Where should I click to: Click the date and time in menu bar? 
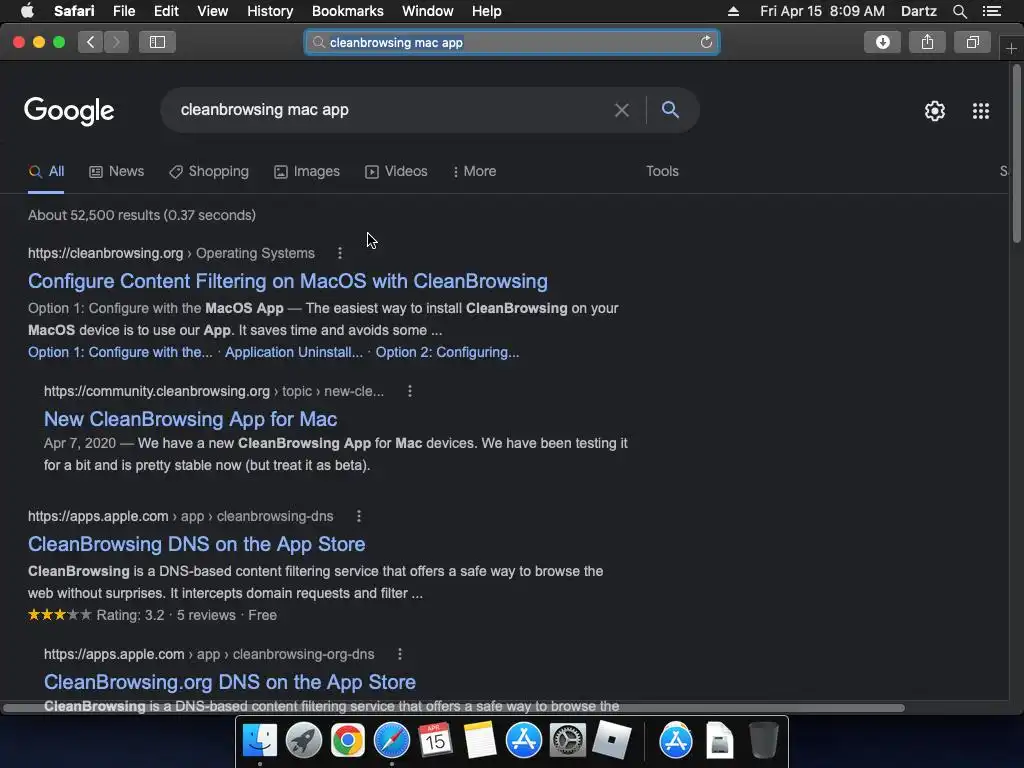point(822,11)
